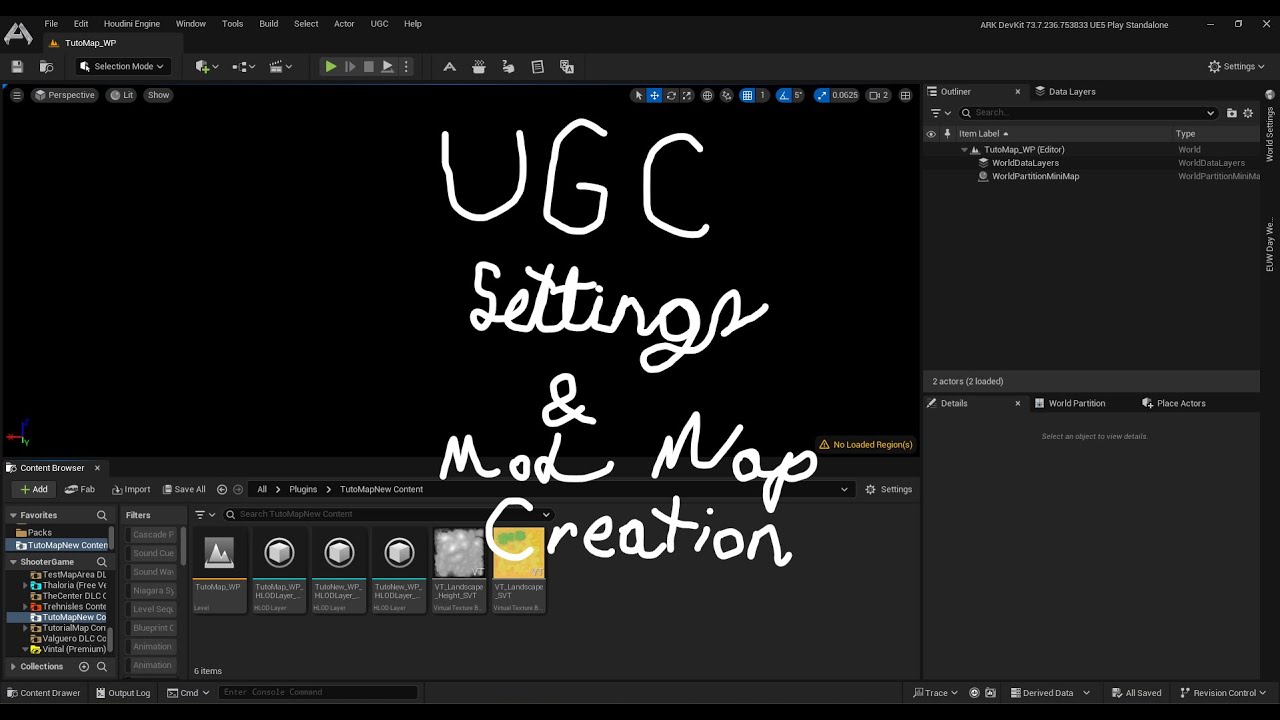This screenshot has width=1280, height=720.
Task: Open the quick add actor menu
Action: click(x=207, y=67)
